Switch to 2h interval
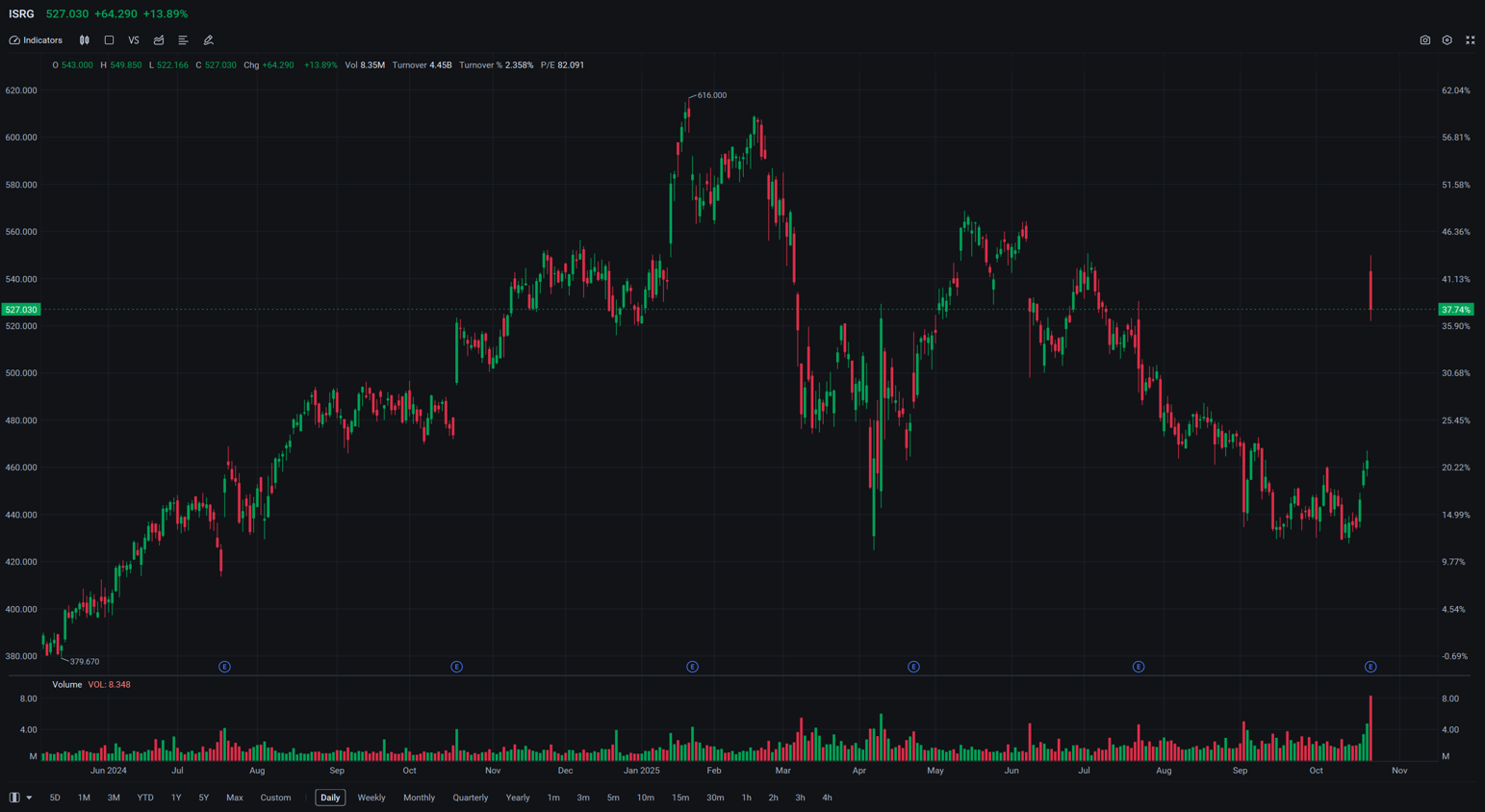Image resolution: width=1485 pixels, height=812 pixels. click(773, 798)
